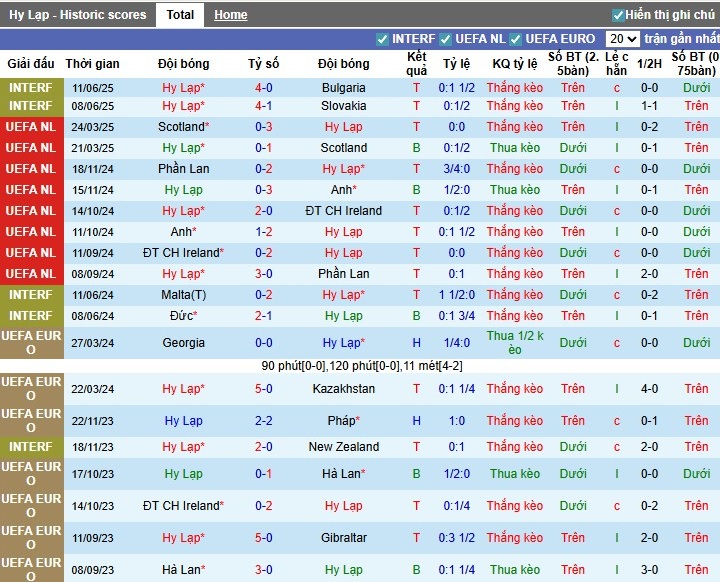Click the Malta(T) team link

[183, 295]
